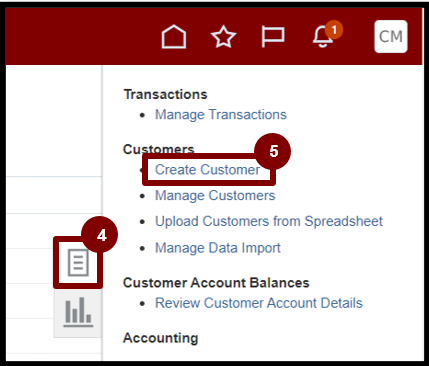Show notifications via the bell icon
This screenshot has height=366, width=429.
[322, 37]
